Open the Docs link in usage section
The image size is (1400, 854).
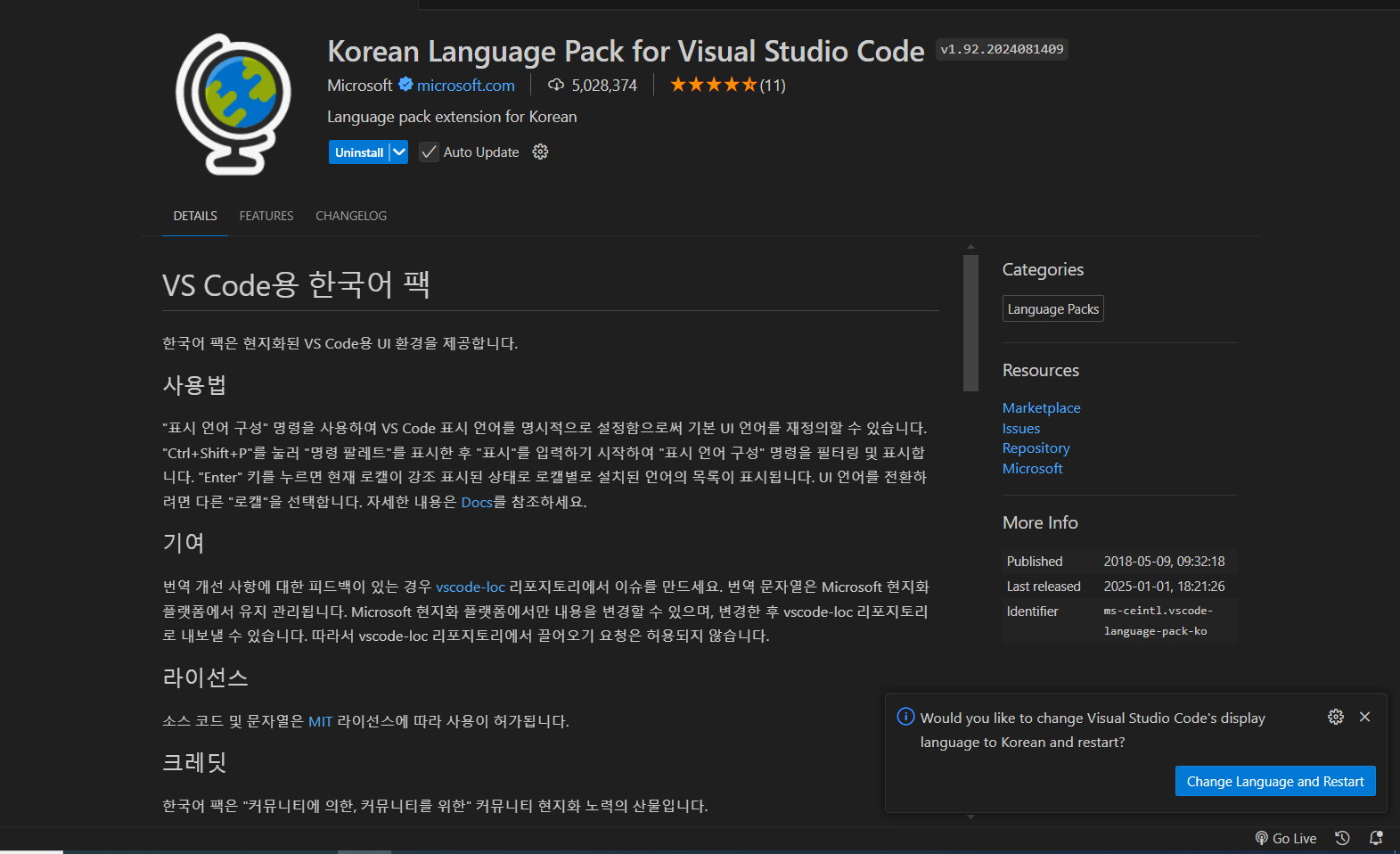[x=477, y=502]
